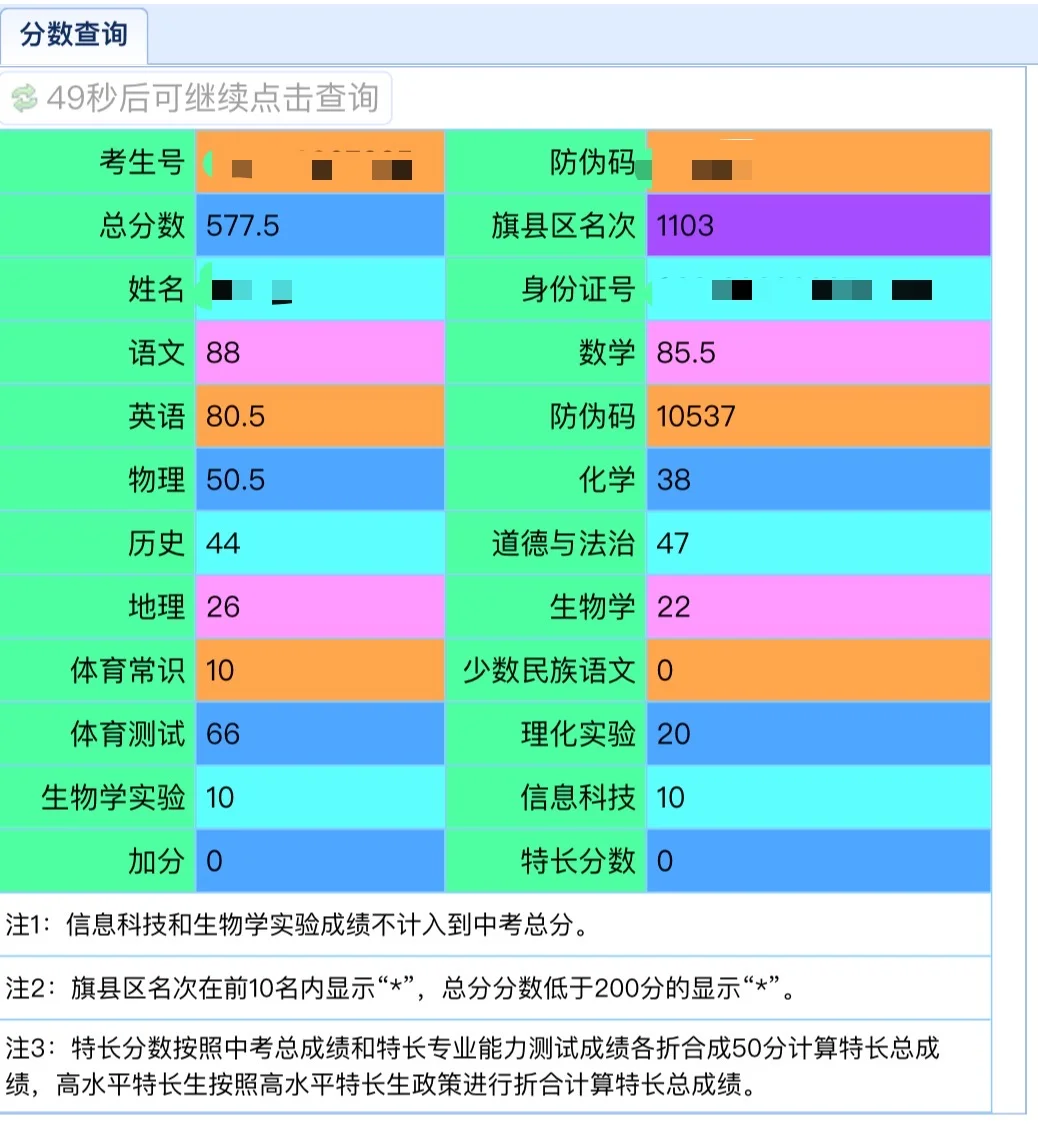Click the 语文 score 88
This screenshot has height=1148, width=1038.
click(x=223, y=353)
